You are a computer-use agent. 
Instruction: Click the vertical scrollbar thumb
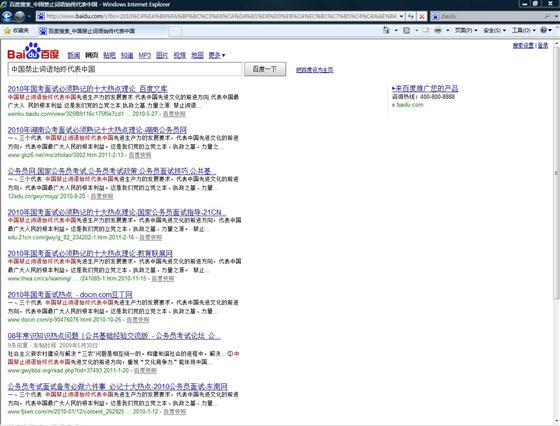pyautogui.click(x=556, y=173)
